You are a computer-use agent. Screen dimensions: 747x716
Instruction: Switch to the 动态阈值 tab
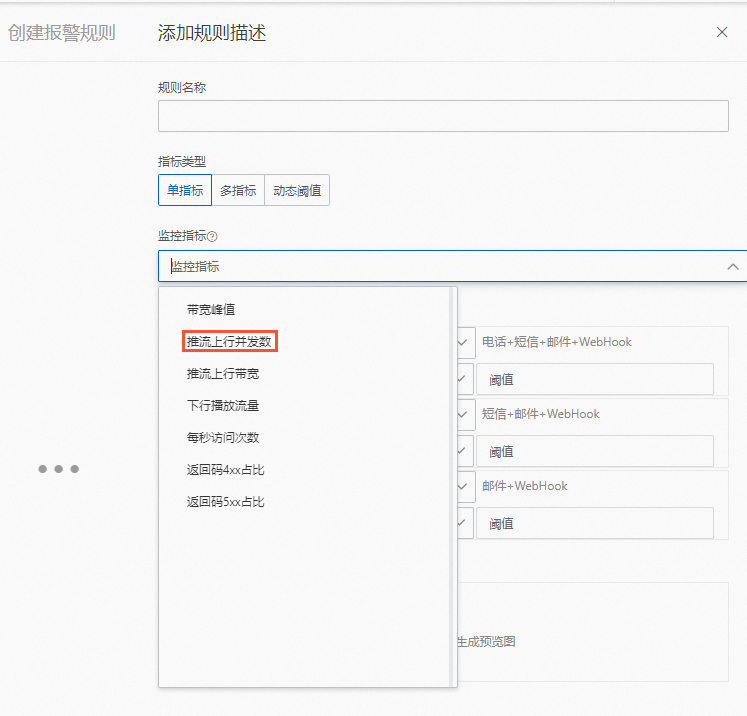297,190
